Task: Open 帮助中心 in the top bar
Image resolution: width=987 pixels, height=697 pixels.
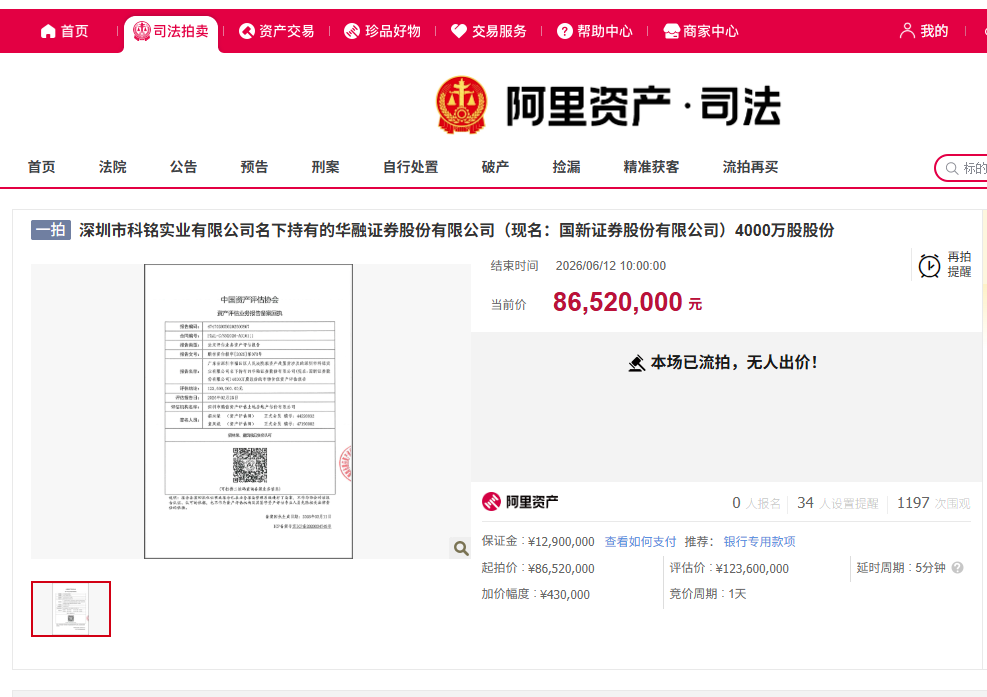Action: 594,31
